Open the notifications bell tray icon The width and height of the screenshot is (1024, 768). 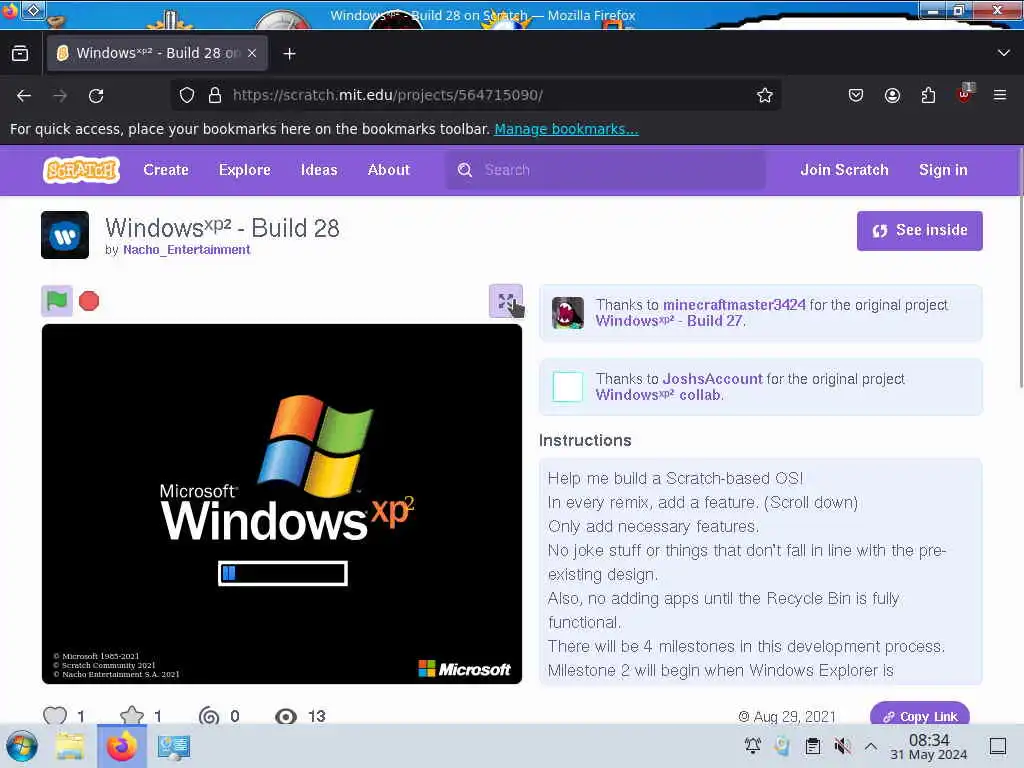pos(752,746)
